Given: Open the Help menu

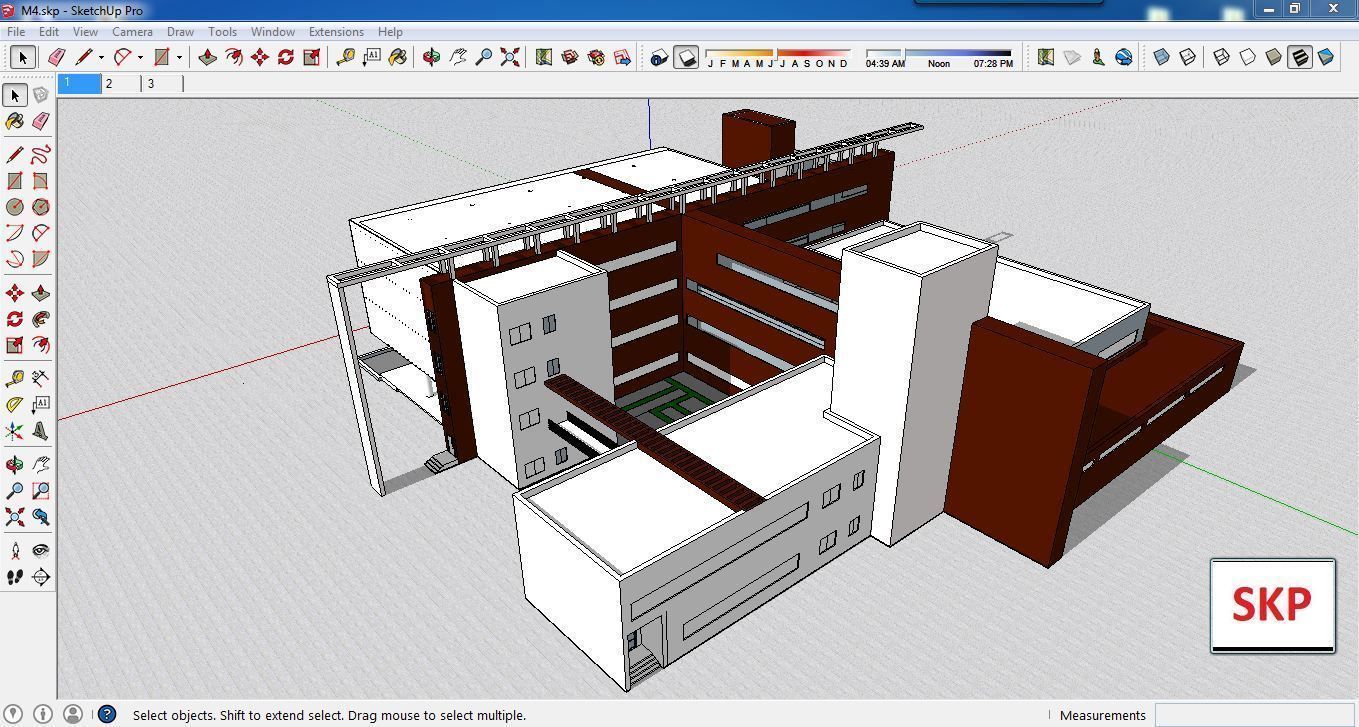Looking at the screenshot, I should tap(390, 32).
